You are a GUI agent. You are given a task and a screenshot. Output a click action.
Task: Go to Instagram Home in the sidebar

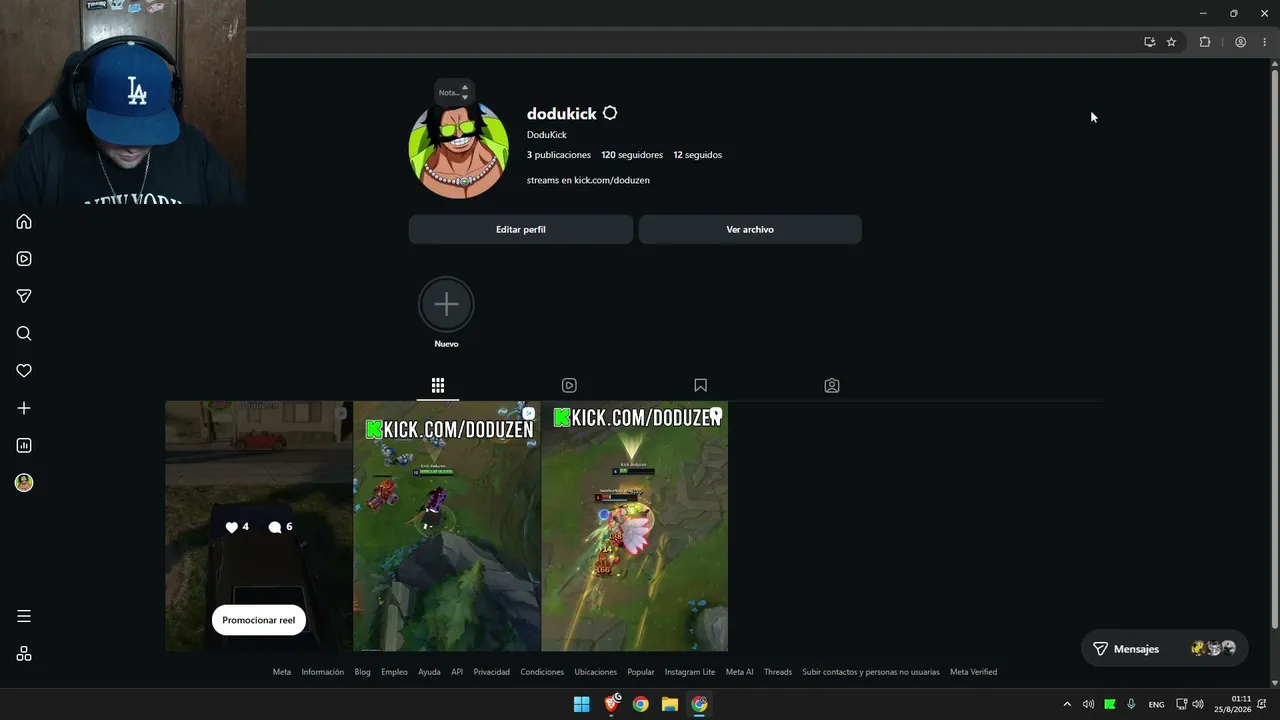click(24, 222)
